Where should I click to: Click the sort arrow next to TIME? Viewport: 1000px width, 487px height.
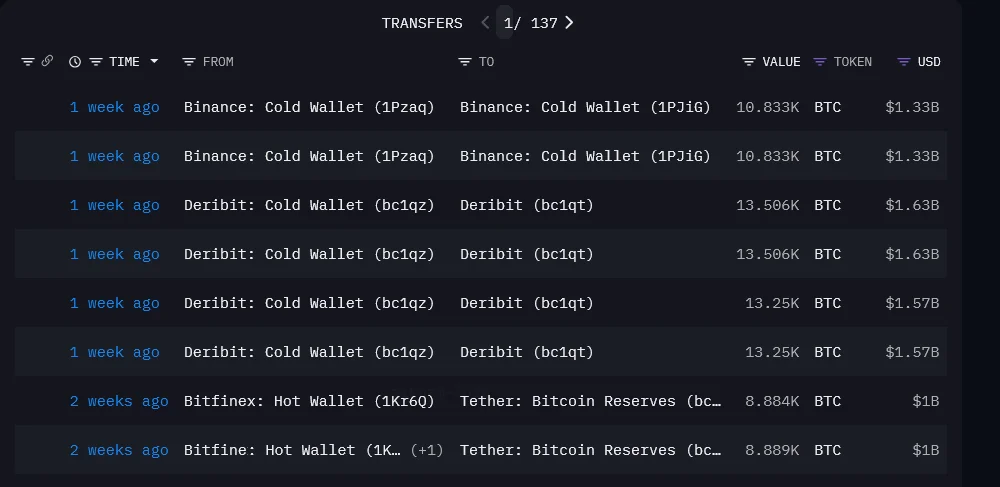tap(154, 62)
